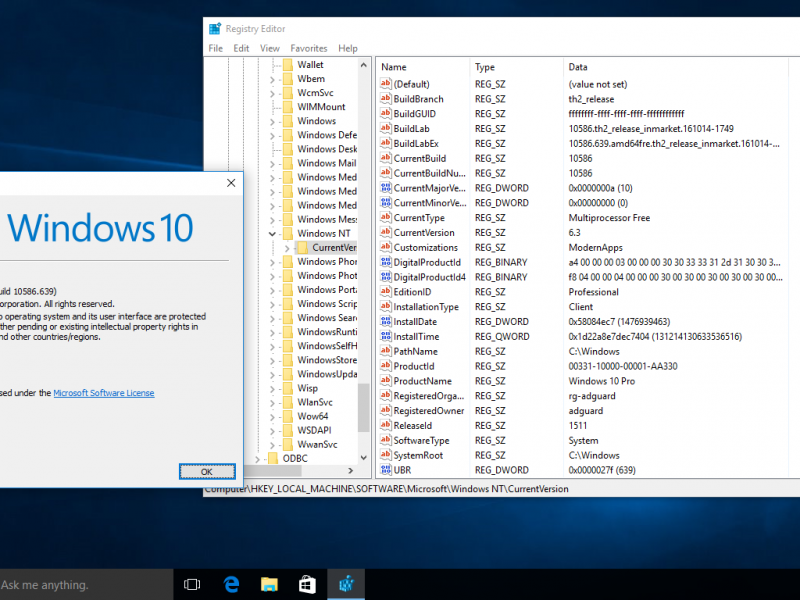Image resolution: width=800 pixels, height=600 pixels.
Task: Click the tree scrollbar up arrow
Action: coord(363,65)
